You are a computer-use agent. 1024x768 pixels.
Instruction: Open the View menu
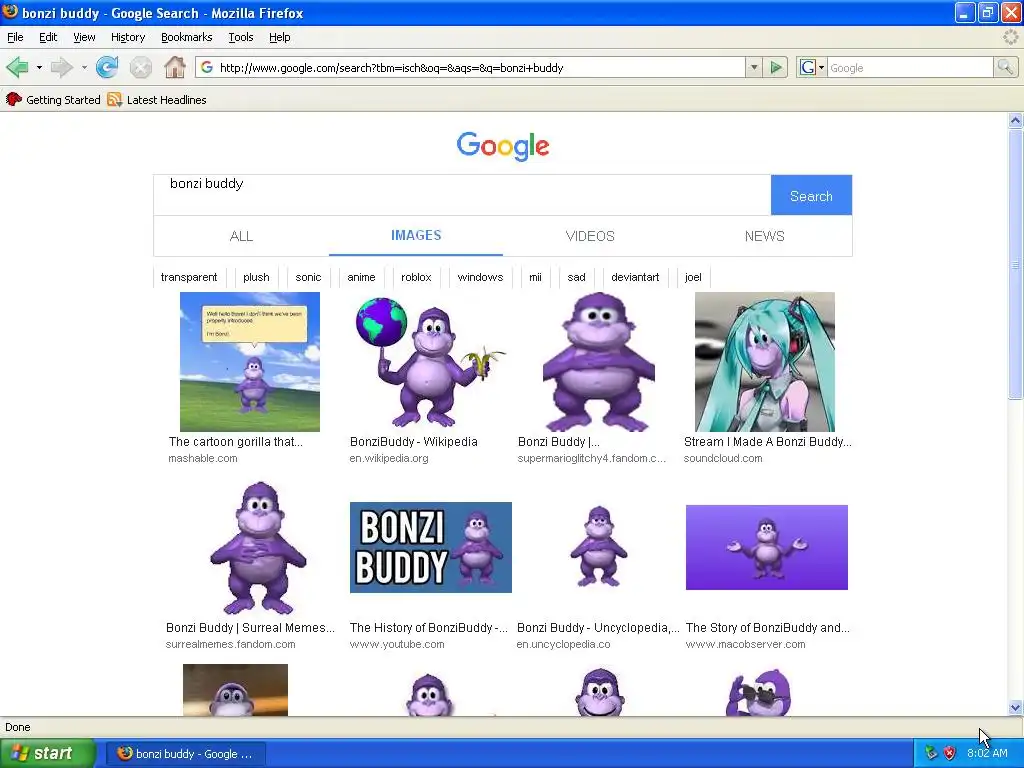(84, 37)
